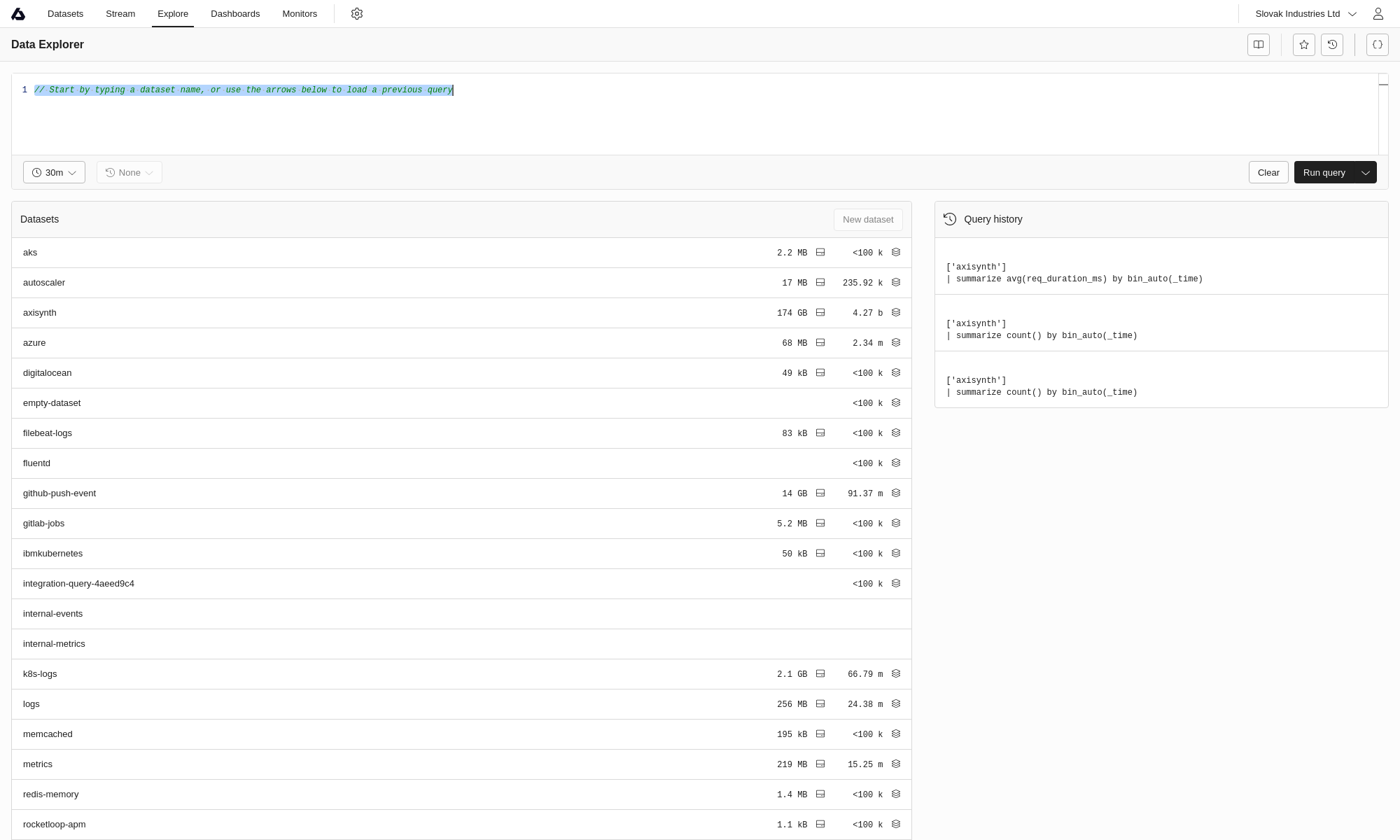Viewport: 1400px width, 840px height.
Task: Click storage icon in axisynth row
Action: (x=820, y=313)
